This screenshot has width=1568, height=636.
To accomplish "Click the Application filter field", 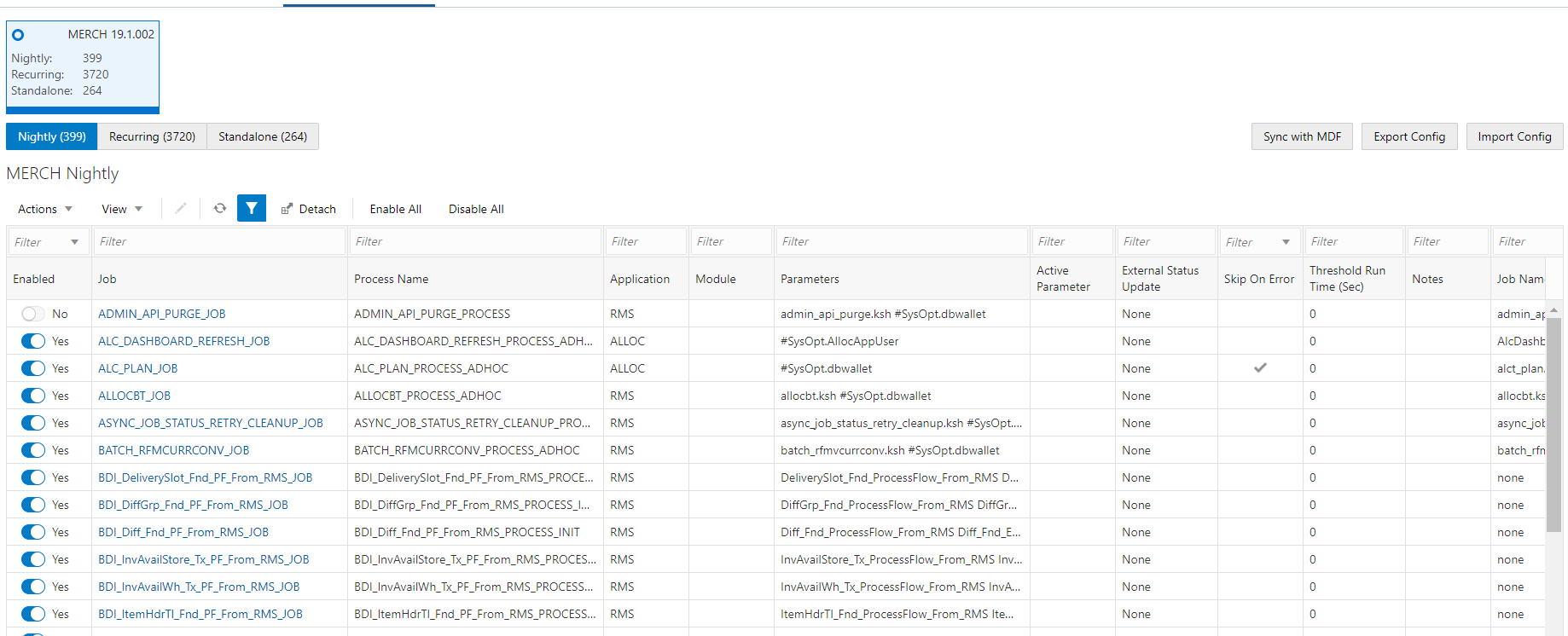I will tap(646, 241).
